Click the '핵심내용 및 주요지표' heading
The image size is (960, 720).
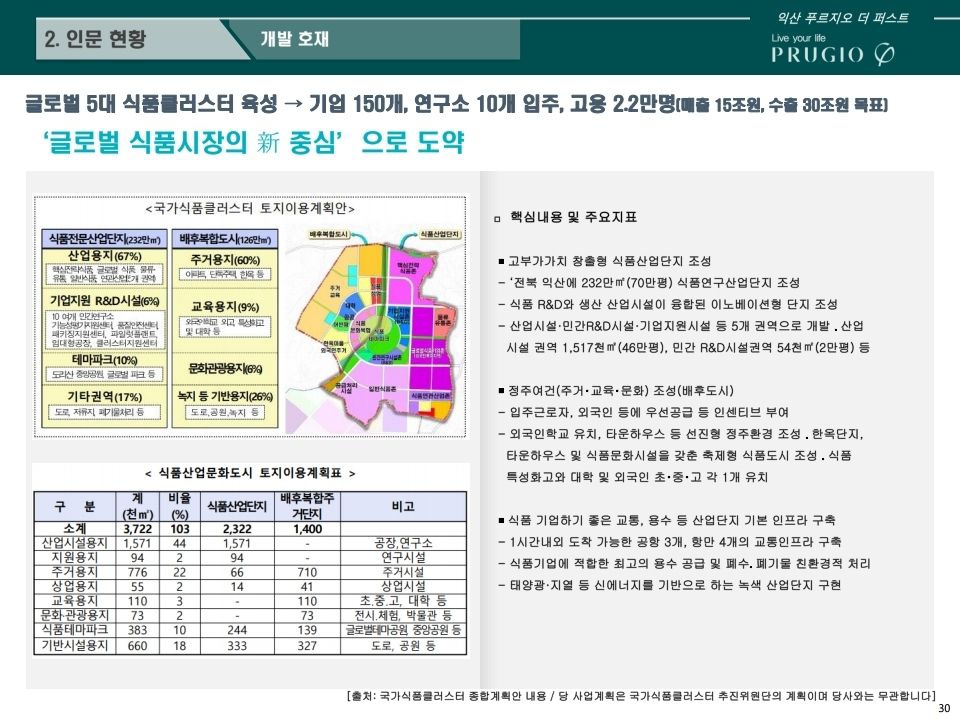[573, 217]
